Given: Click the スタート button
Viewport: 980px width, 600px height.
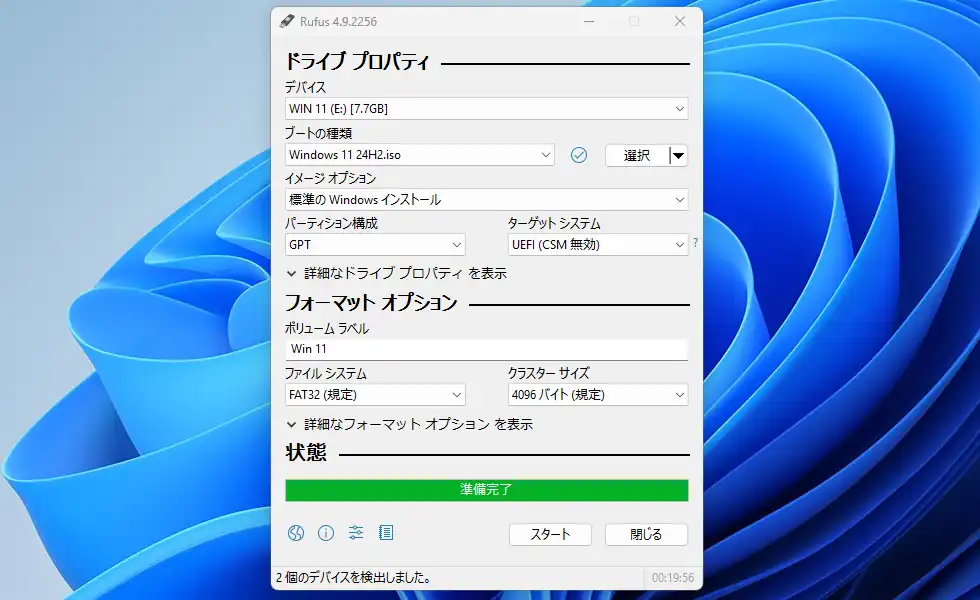Looking at the screenshot, I should tap(550, 534).
